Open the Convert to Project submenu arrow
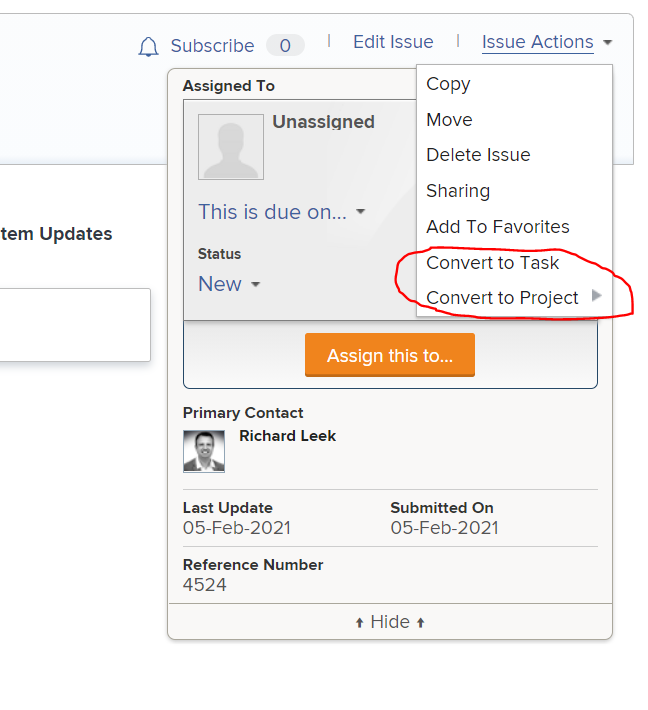 pyautogui.click(x=597, y=296)
